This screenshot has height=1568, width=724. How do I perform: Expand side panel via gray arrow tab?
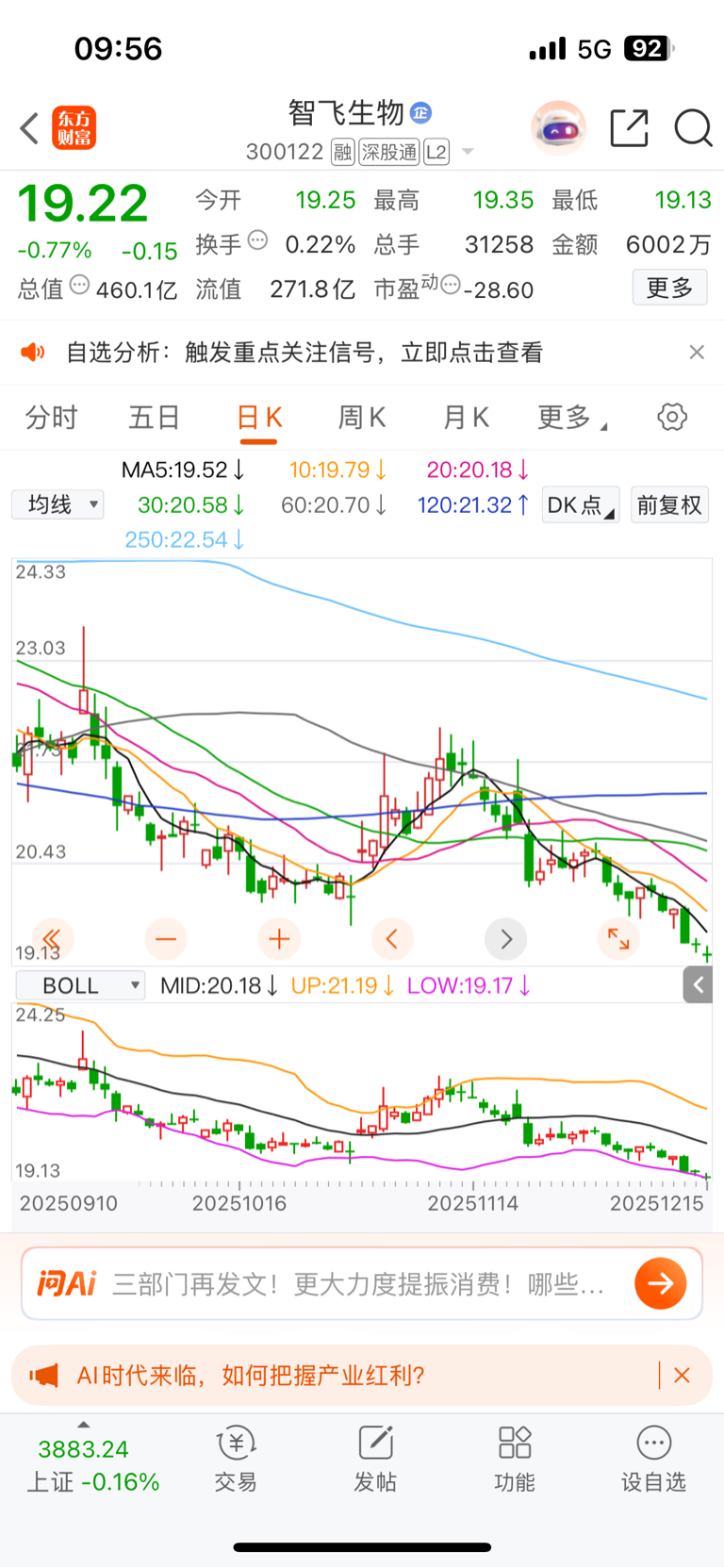point(698,985)
